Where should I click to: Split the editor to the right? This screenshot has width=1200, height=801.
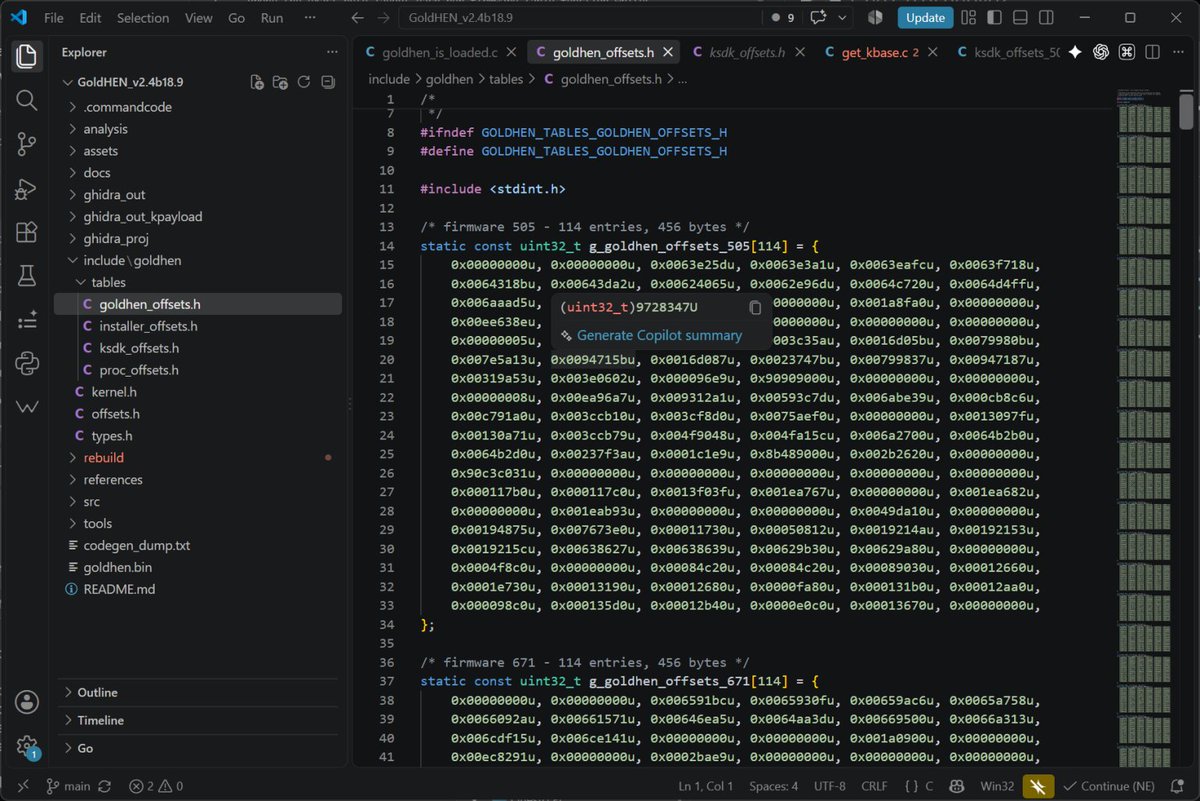click(1153, 52)
